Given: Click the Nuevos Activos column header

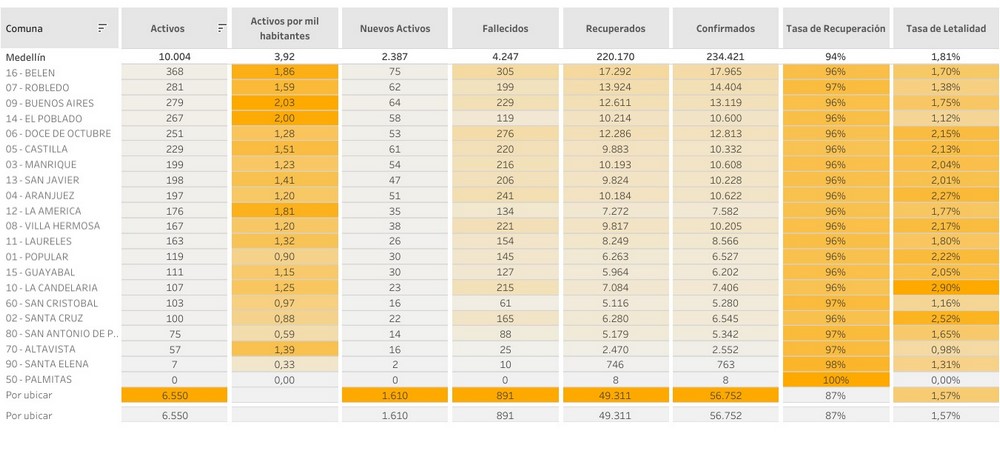Looking at the screenshot, I should pos(395,29).
